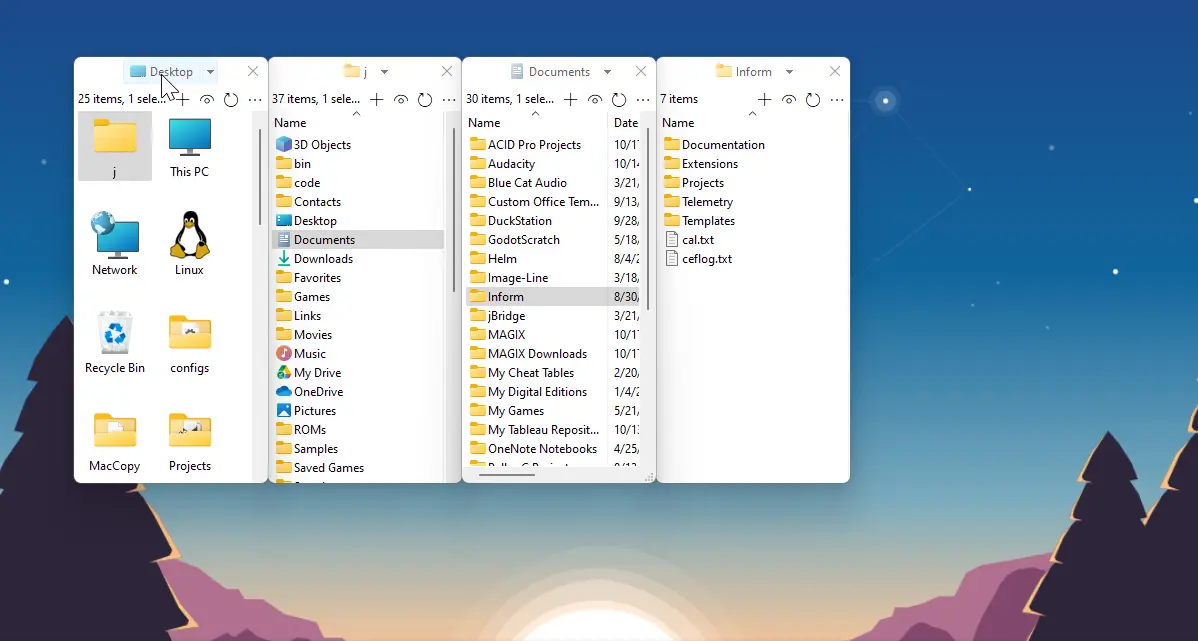
Task: Toggle the eye view icon in Desktop window
Action: coord(206,99)
